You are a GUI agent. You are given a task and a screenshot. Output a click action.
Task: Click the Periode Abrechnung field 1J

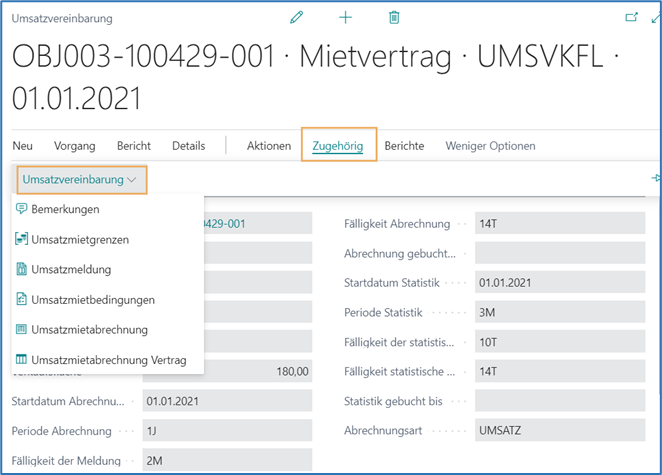tap(227, 430)
